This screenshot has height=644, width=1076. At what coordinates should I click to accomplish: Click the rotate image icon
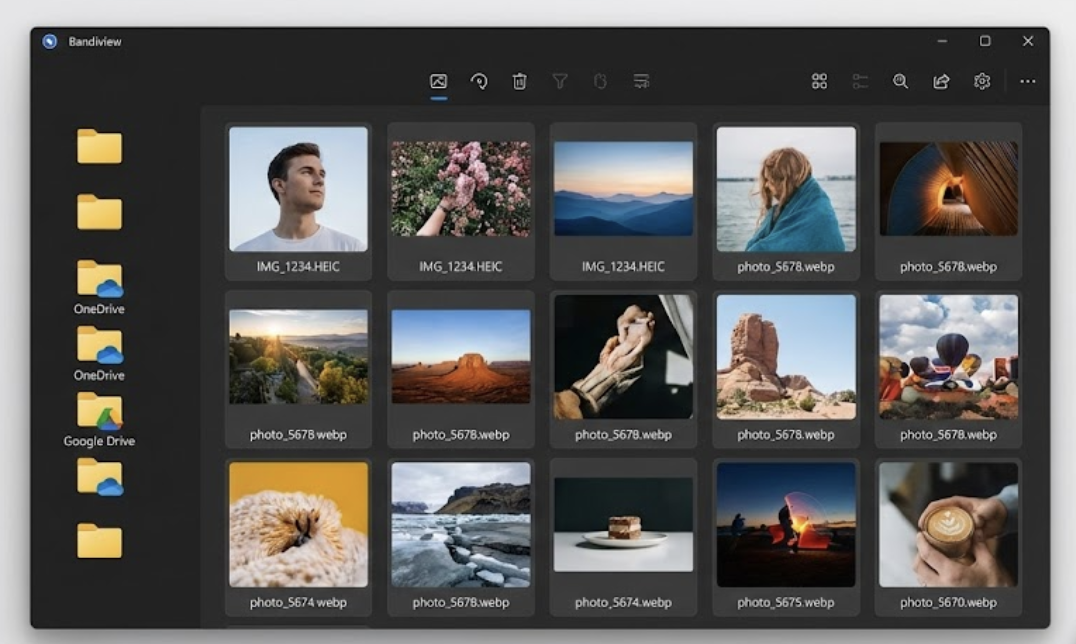click(479, 82)
